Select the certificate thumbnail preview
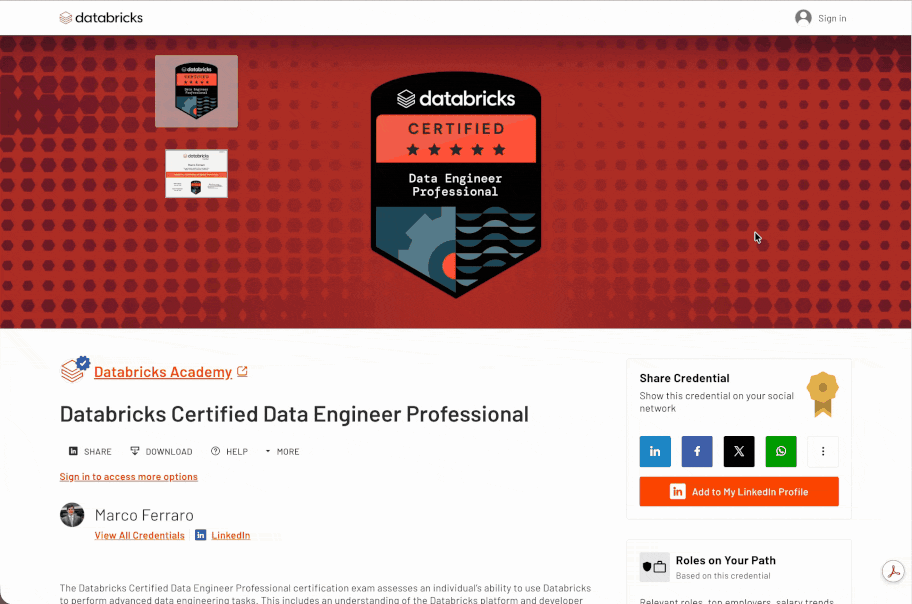The image size is (912, 604). coord(197,173)
